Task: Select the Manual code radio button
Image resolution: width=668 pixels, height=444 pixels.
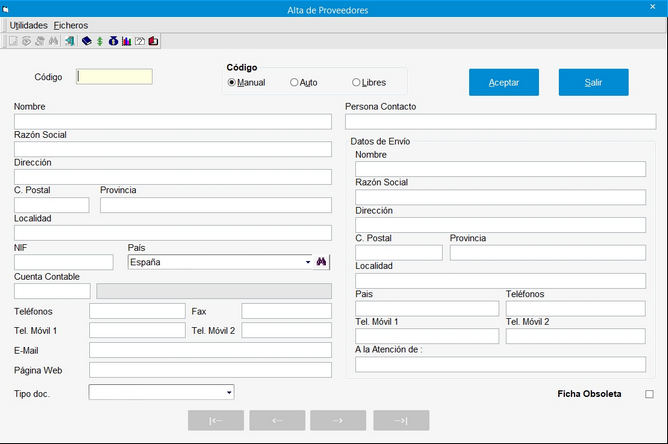Action: click(x=232, y=82)
